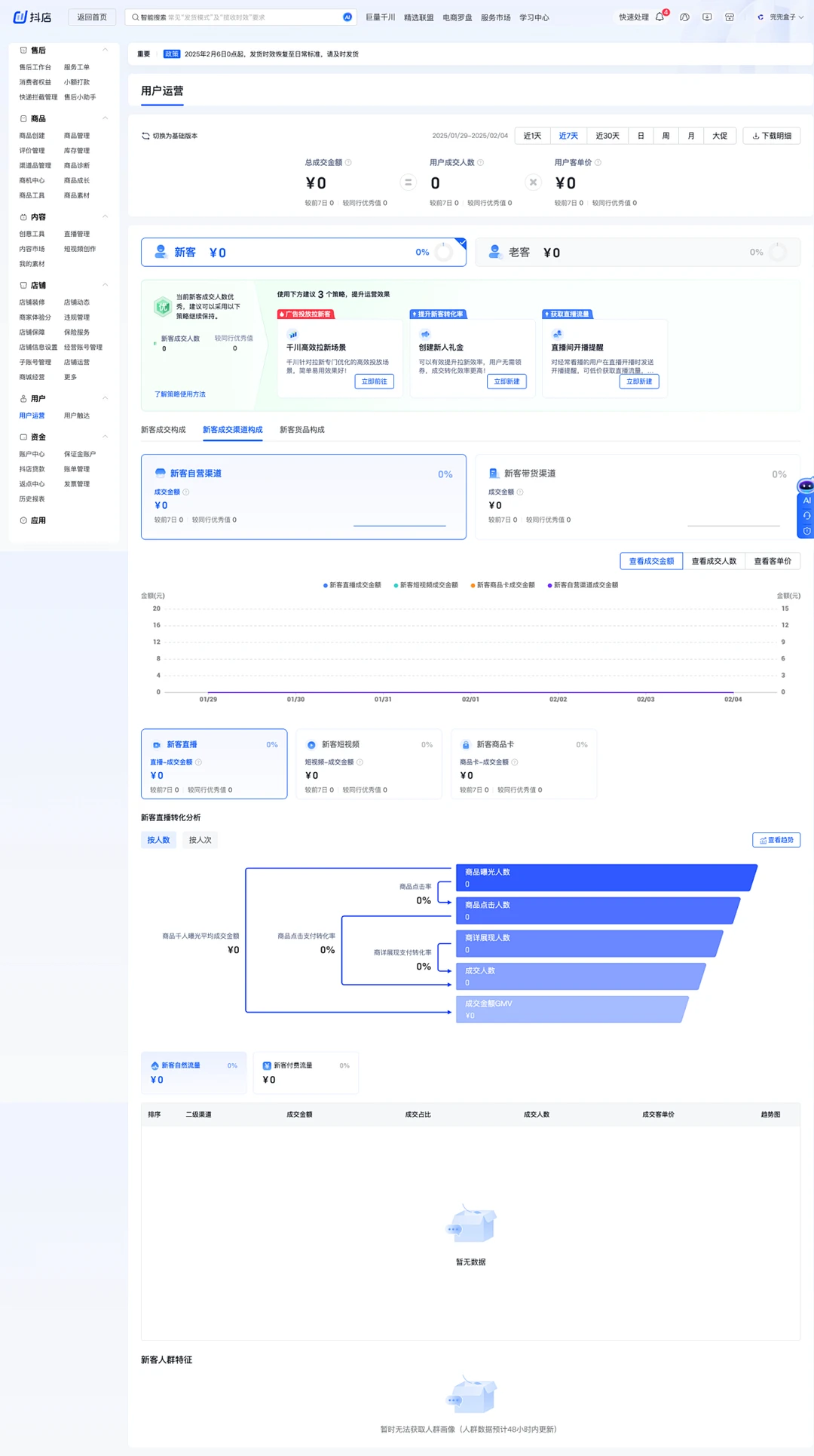Click the search input field
814x1456 pixels.
pos(240,17)
